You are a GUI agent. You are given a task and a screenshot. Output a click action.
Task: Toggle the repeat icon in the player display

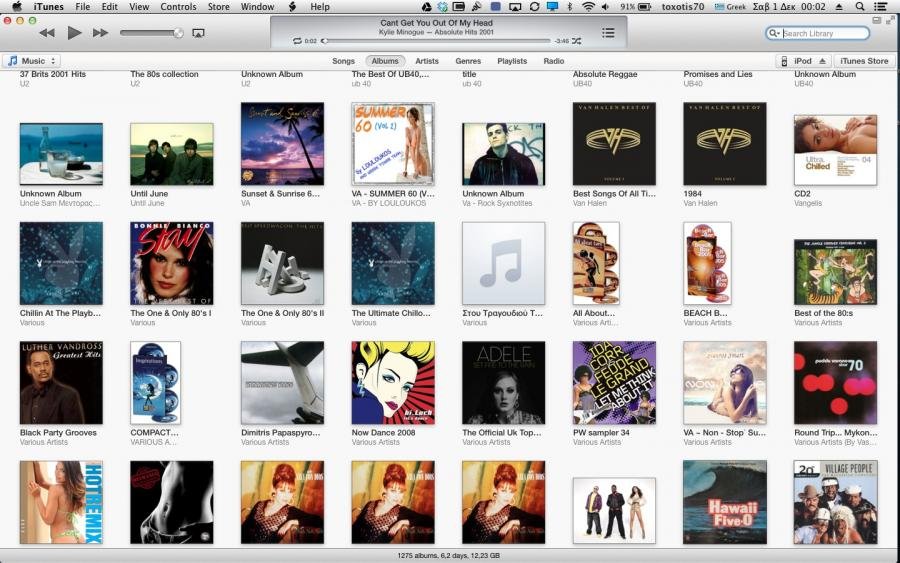pos(297,41)
